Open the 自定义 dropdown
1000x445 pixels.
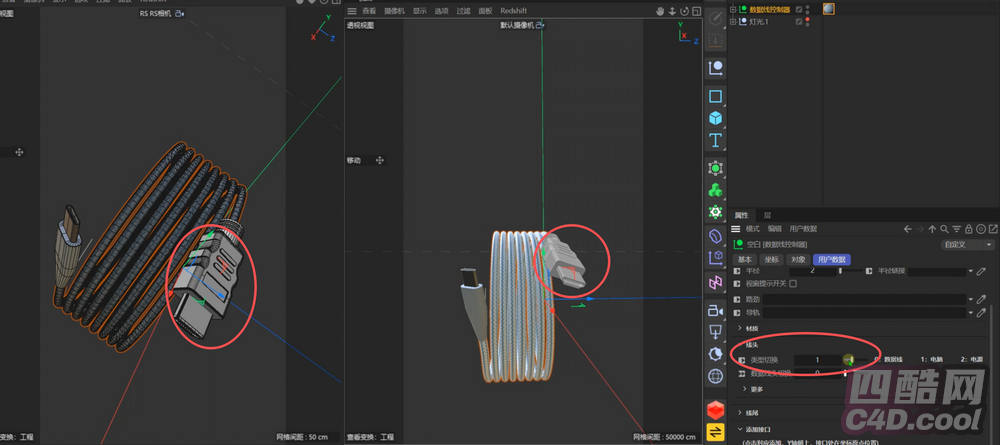point(967,244)
